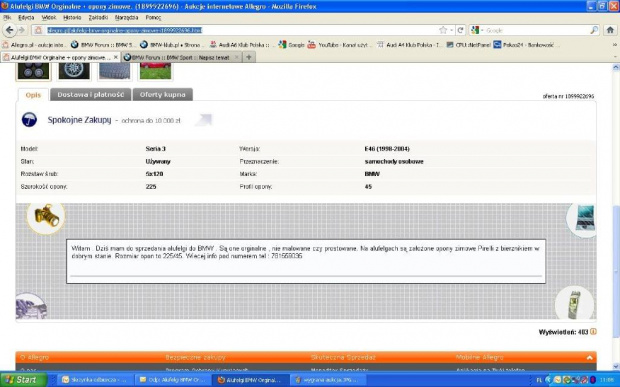
Task: Open the search engine selector dropdown
Action: coord(478,30)
